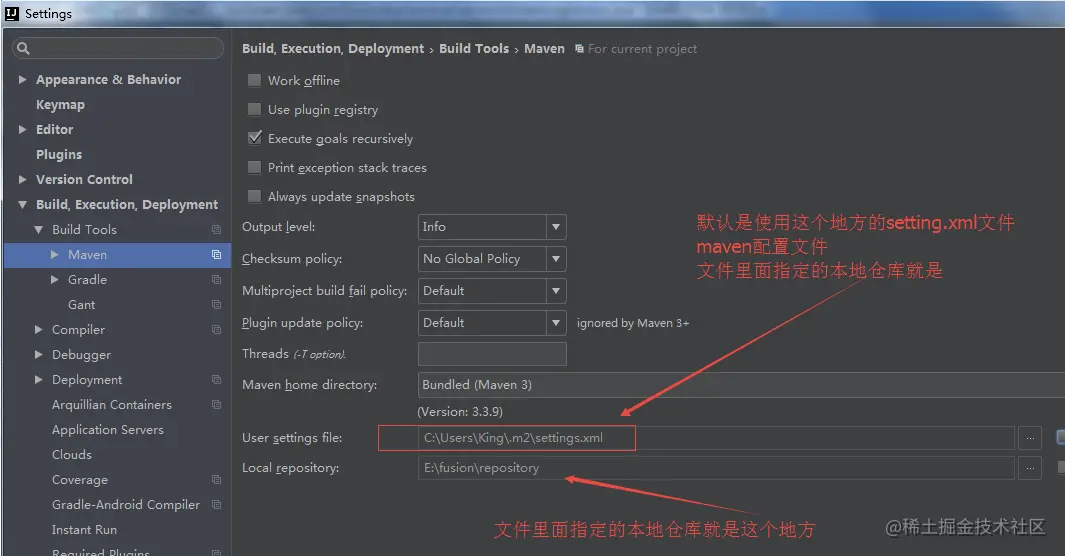
Task: Open the Output level dropdown
Action: pos(492,227)
